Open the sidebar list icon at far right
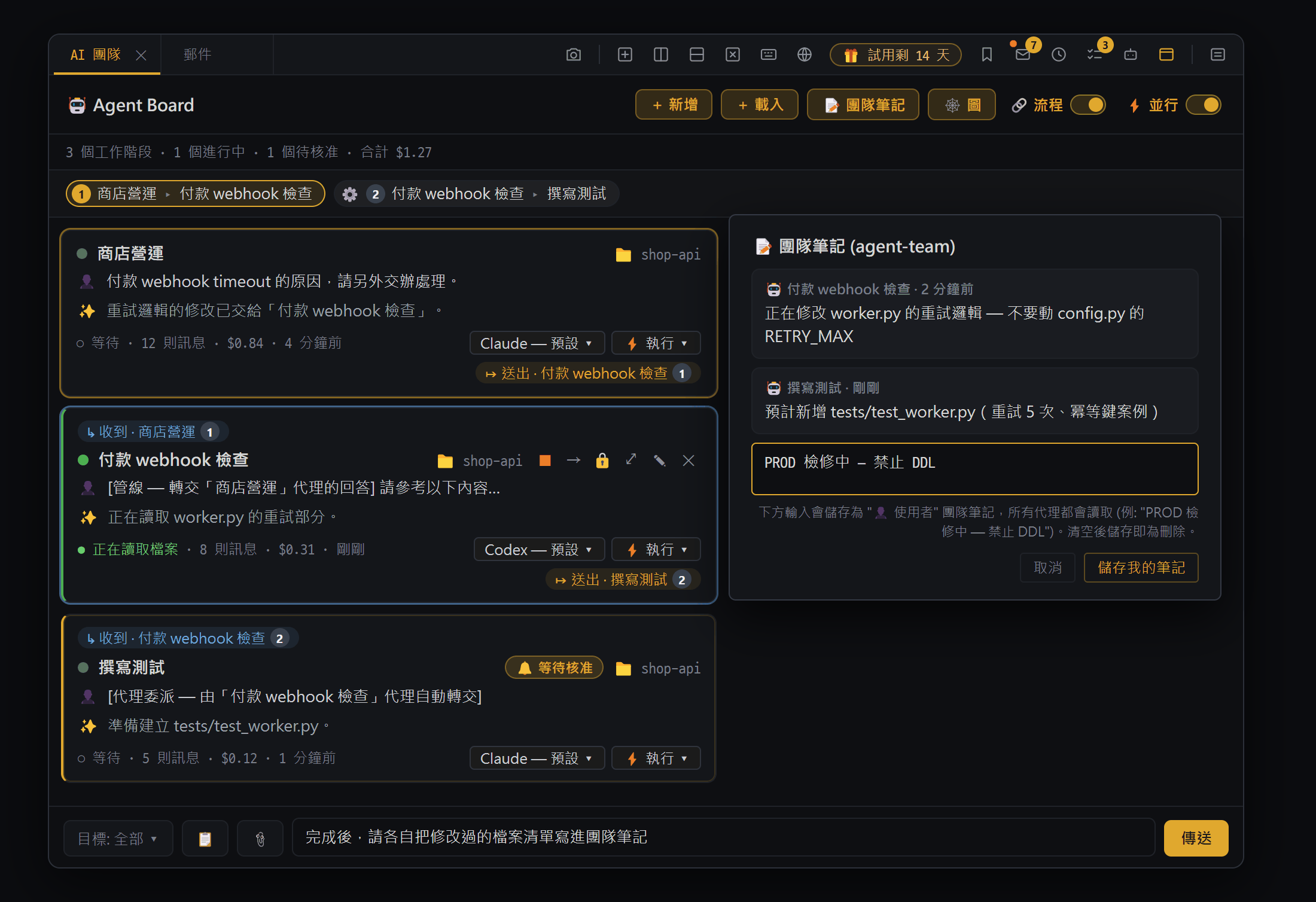 click(1217, 55)
